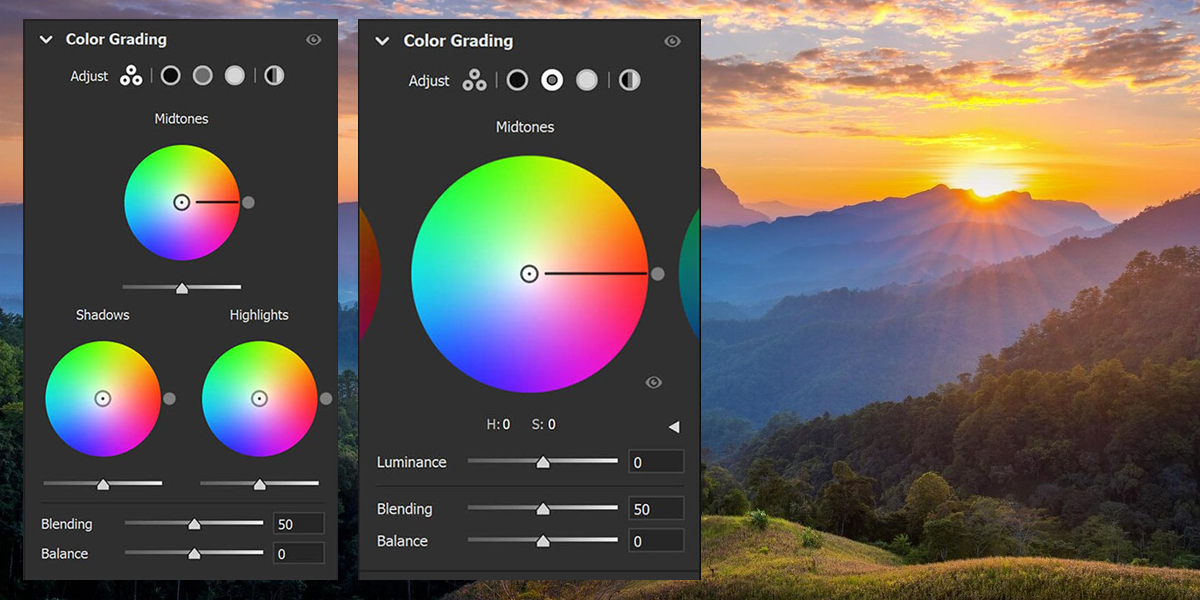Viewport: 1200px width, 600px height.
Task: Collapse the right Color Grading panel
Action: click(x=382, y=41)
